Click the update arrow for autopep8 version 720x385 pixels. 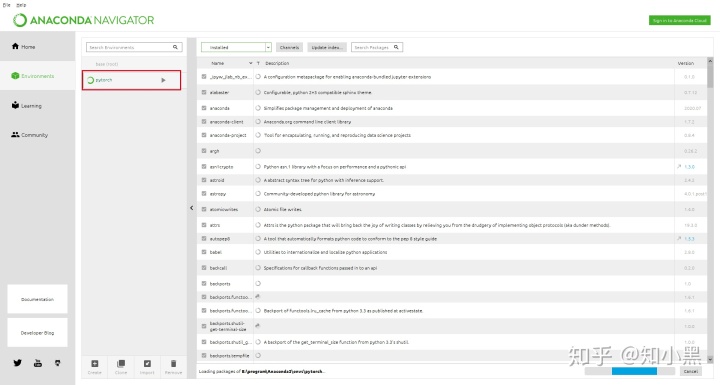pos(679,238)
